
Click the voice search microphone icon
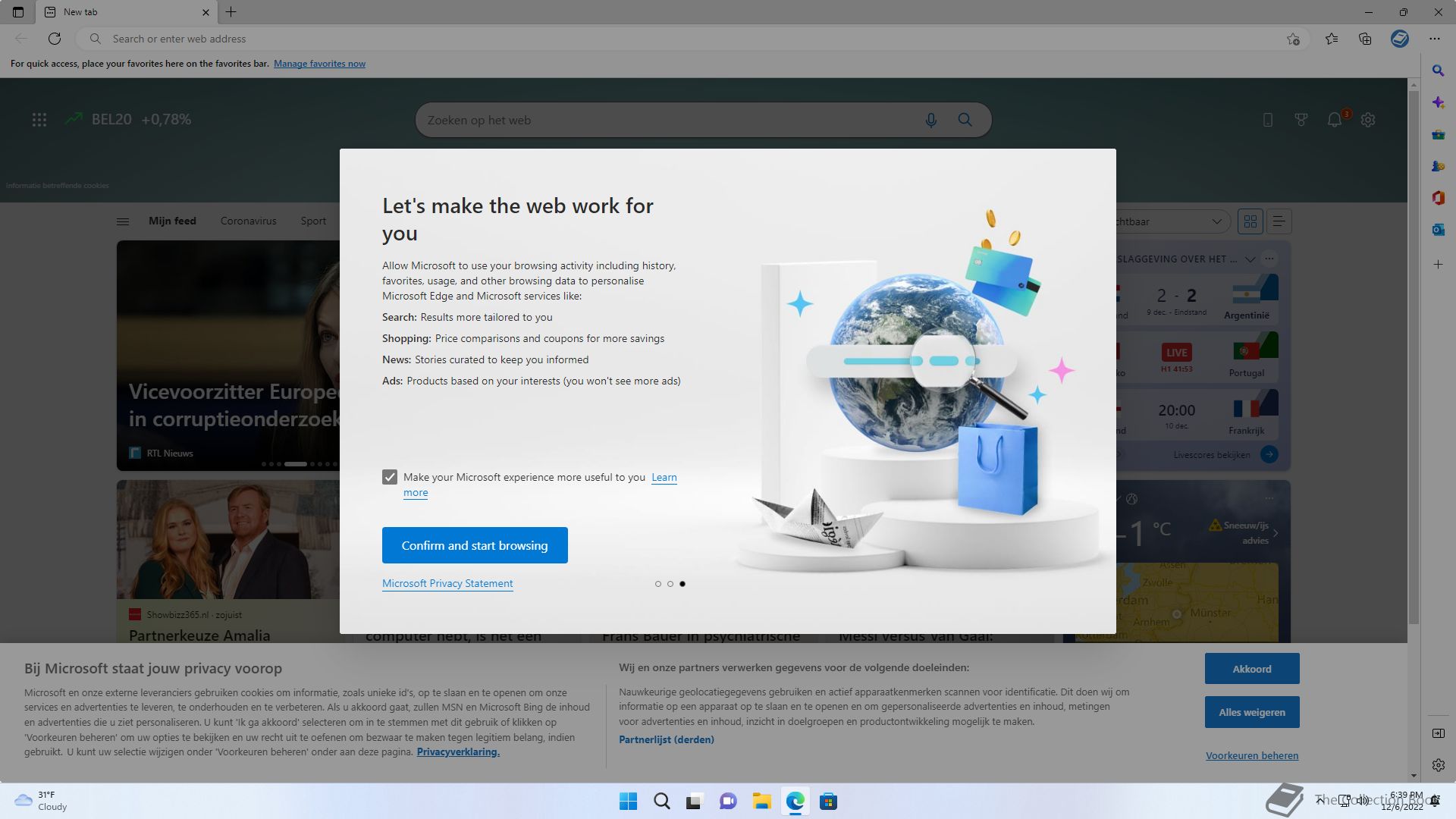[x=930, y=120]
